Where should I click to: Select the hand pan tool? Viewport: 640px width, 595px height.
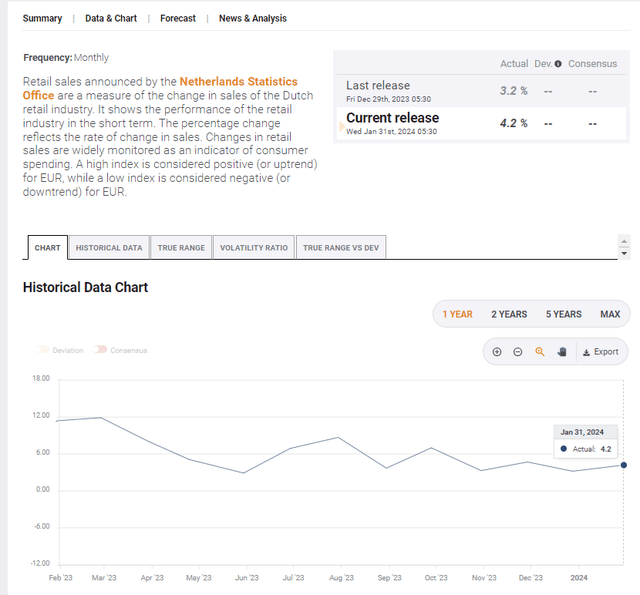(x=562, y=352)
